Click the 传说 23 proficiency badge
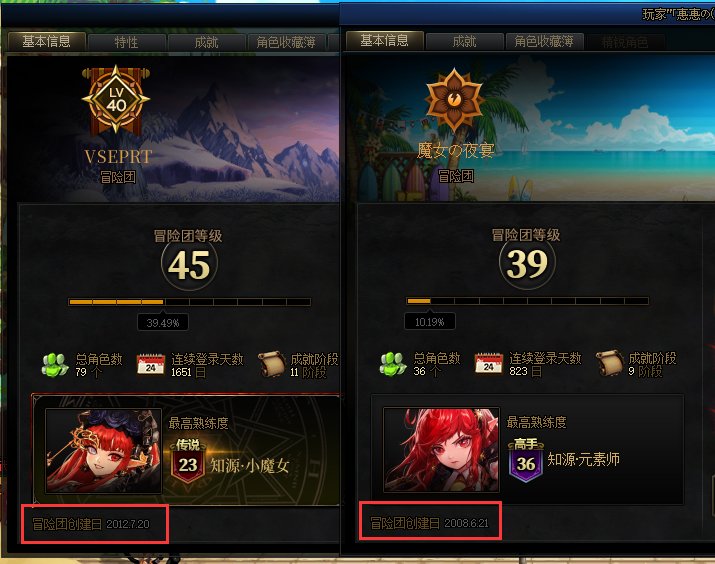 [x=188, y=461]
